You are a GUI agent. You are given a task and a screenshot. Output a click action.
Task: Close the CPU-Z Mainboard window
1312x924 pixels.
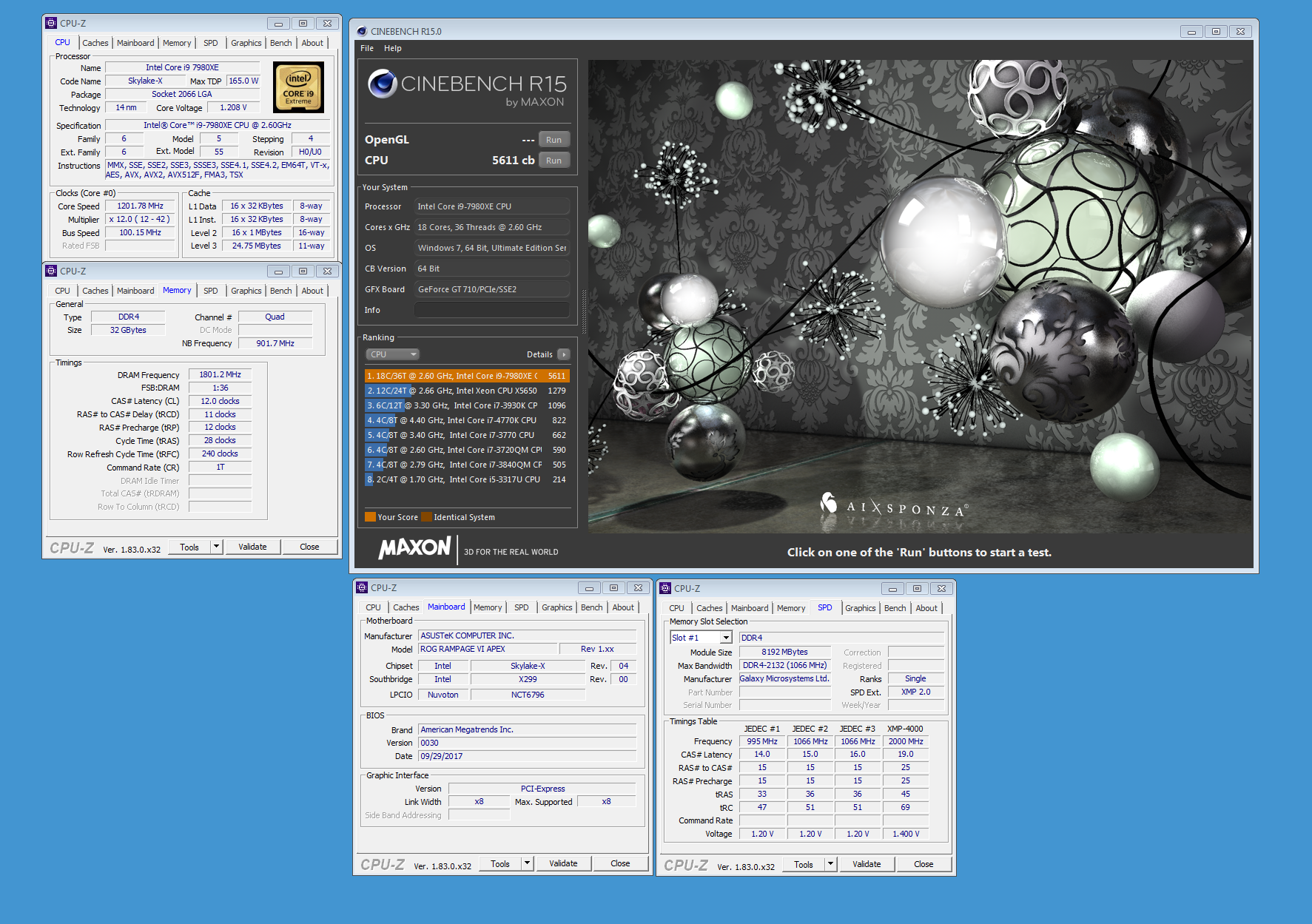[639, 587]
